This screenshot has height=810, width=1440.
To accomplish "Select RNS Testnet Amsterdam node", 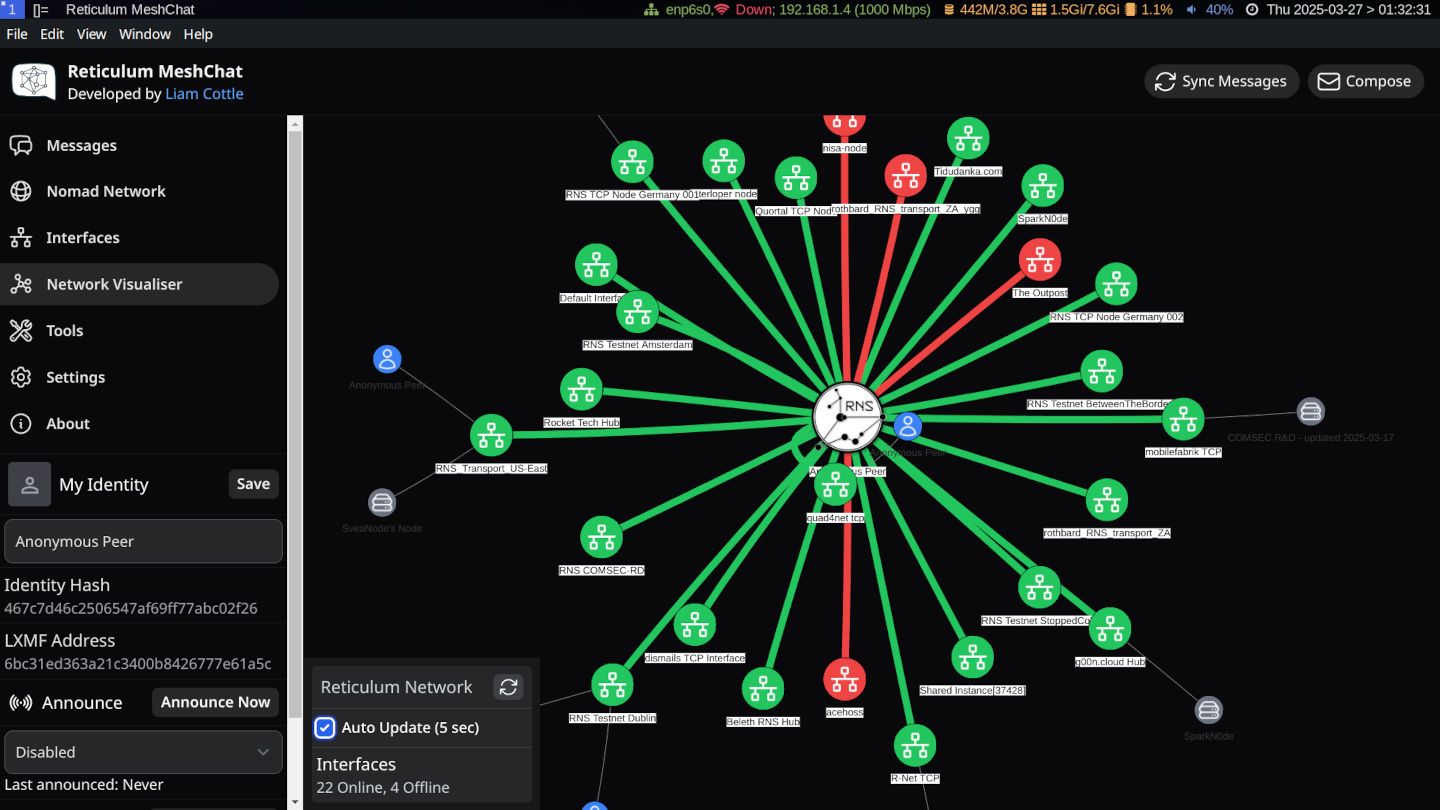I will (637, 313).
